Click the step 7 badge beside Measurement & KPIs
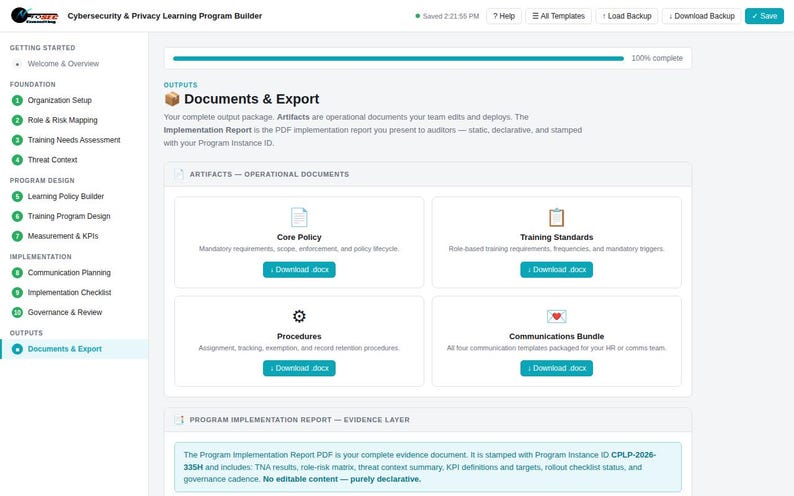The height and width of the screenshot is (496, 794). pos(17,236)
